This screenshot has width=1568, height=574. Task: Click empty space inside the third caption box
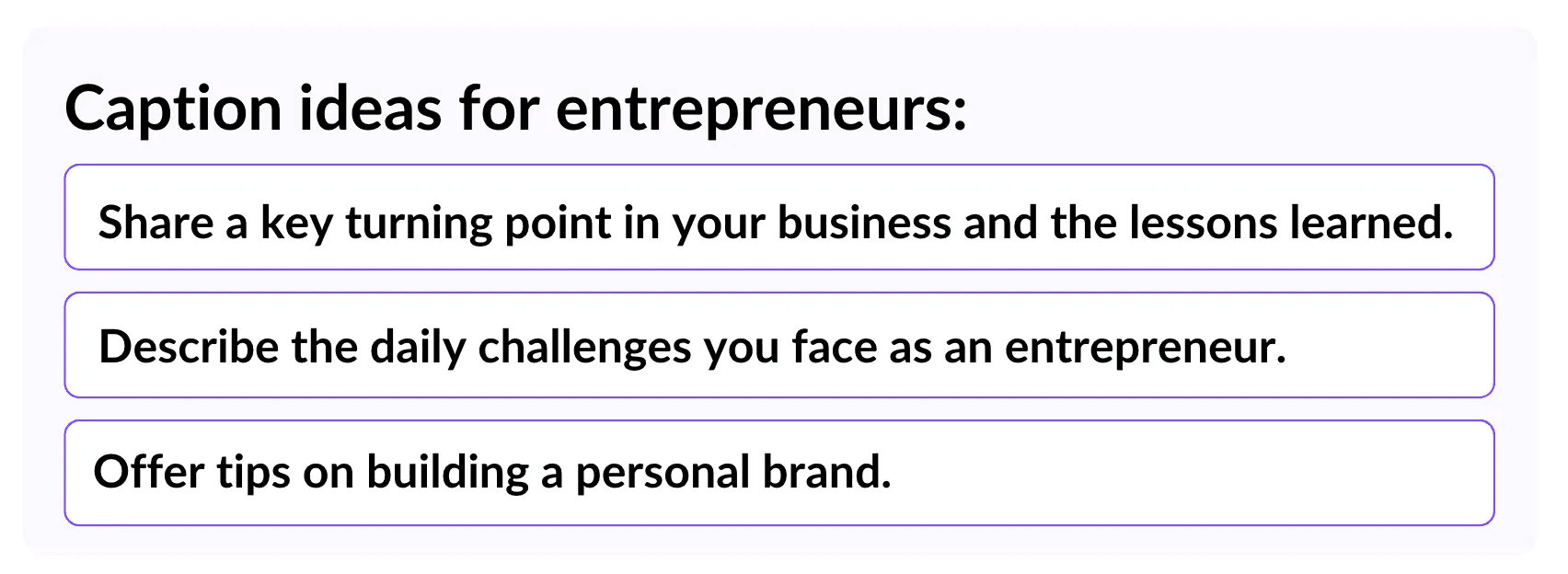[1196, 473]
